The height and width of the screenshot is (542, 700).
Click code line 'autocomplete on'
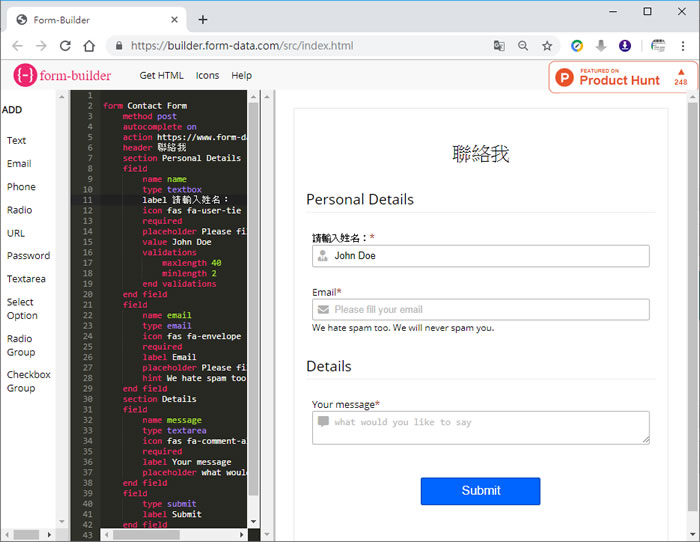159,126
